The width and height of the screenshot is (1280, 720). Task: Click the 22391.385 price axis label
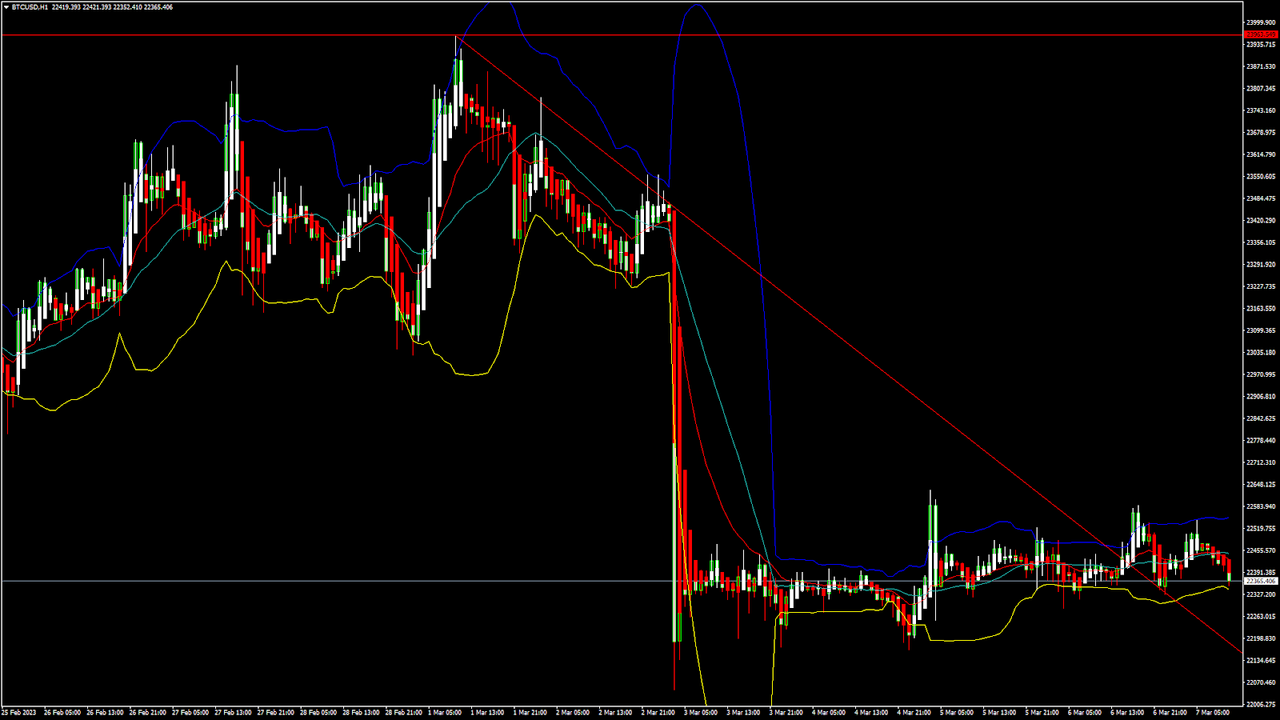[x=1260, y=572]
